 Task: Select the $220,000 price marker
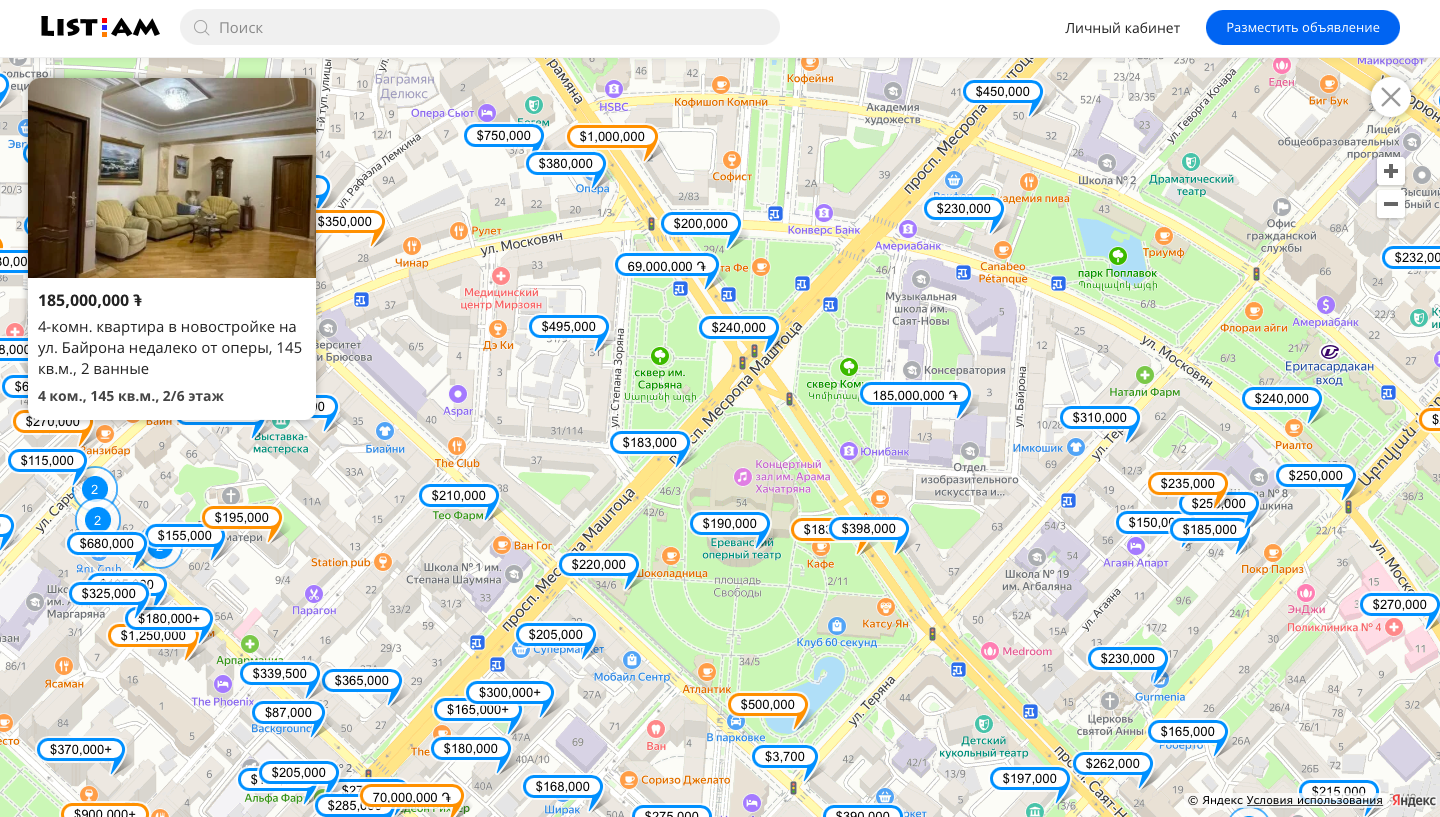coord(599,565)
